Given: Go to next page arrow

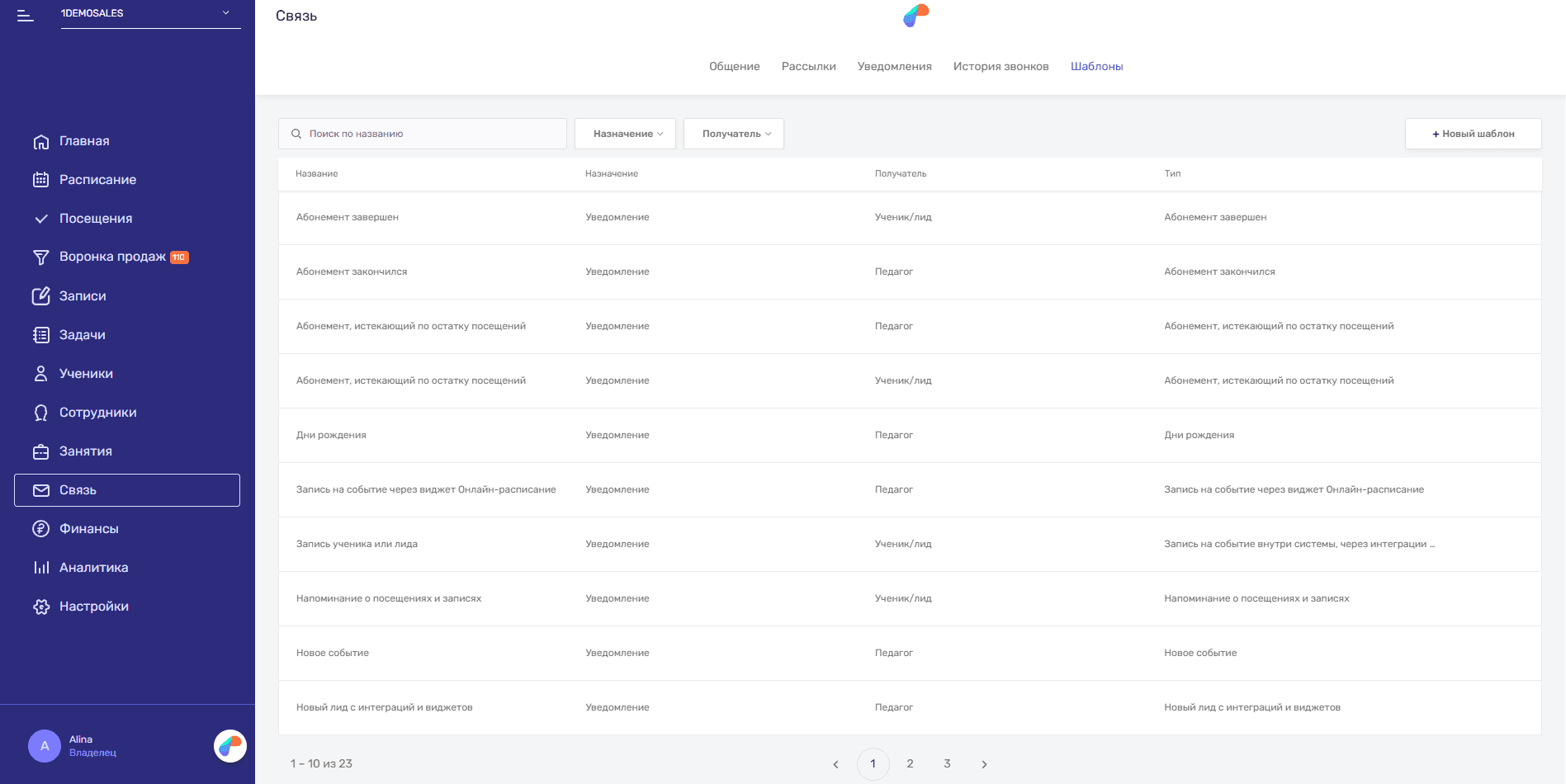Looking at the screenshot, I should [984, 764].
